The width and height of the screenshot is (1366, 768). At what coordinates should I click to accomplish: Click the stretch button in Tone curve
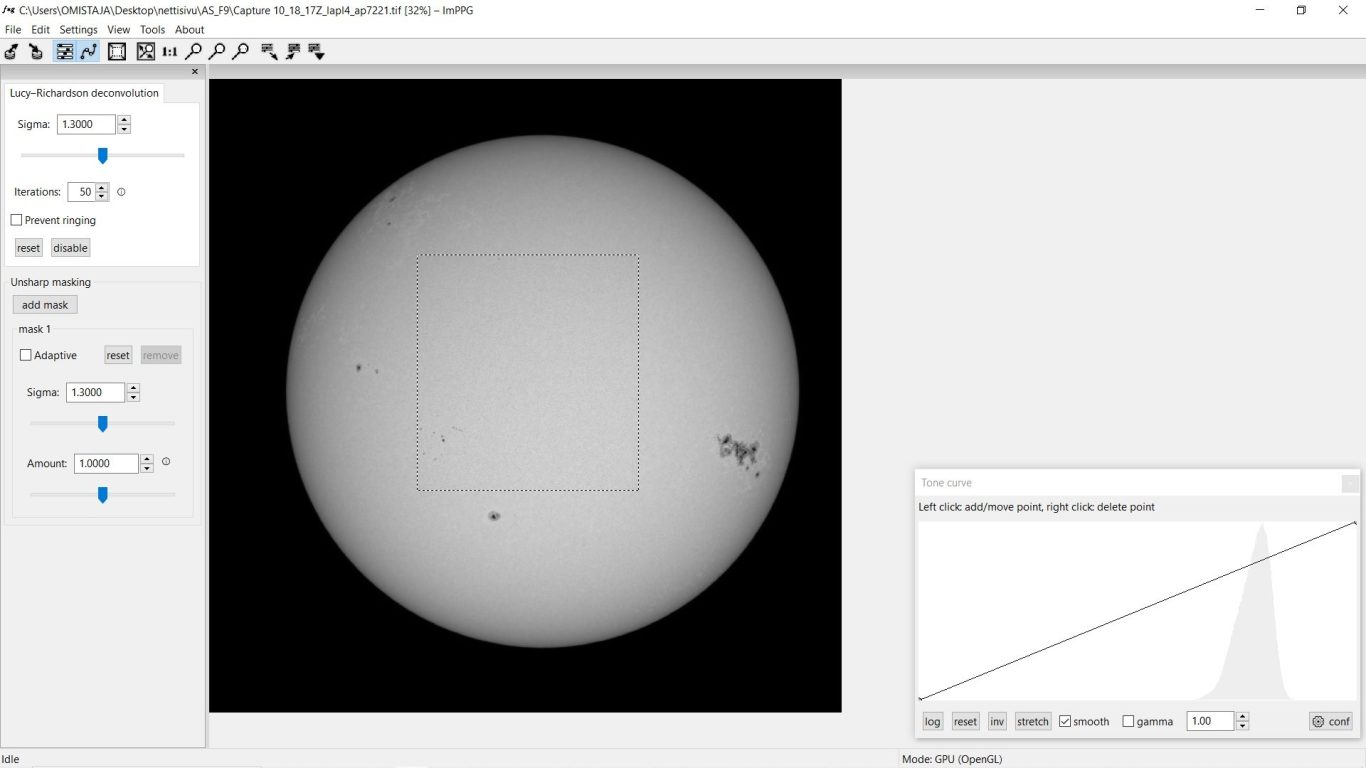click(1033, 721)
